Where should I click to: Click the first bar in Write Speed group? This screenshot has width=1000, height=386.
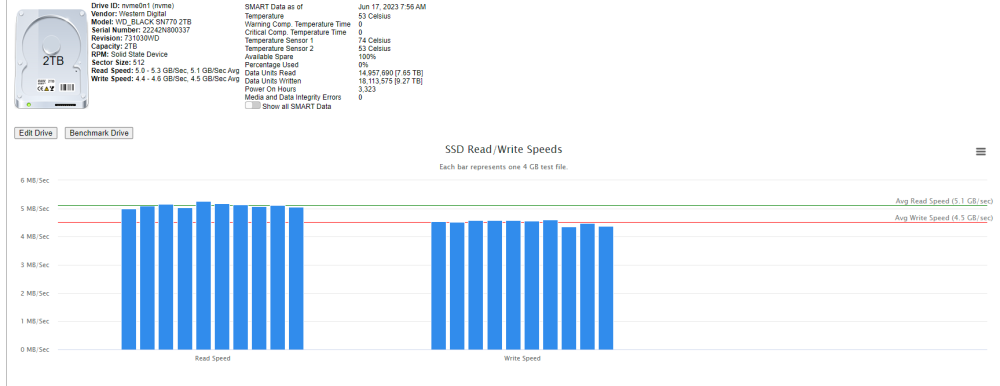[x=439, y=286]
